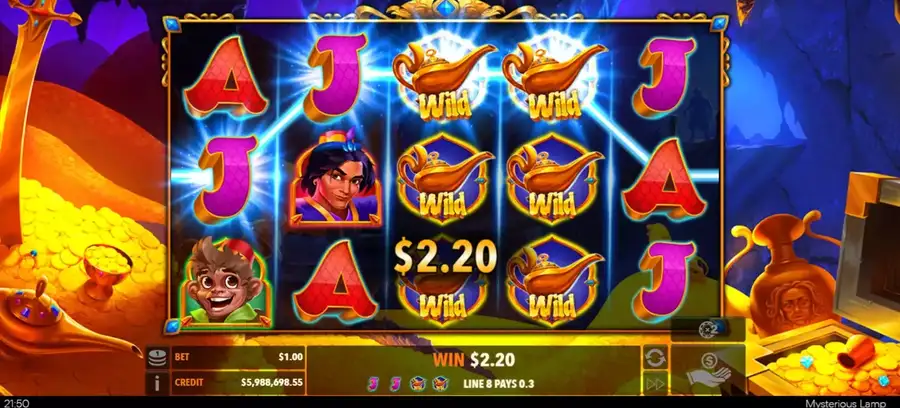Click the WIN $2.20 display

474,360
